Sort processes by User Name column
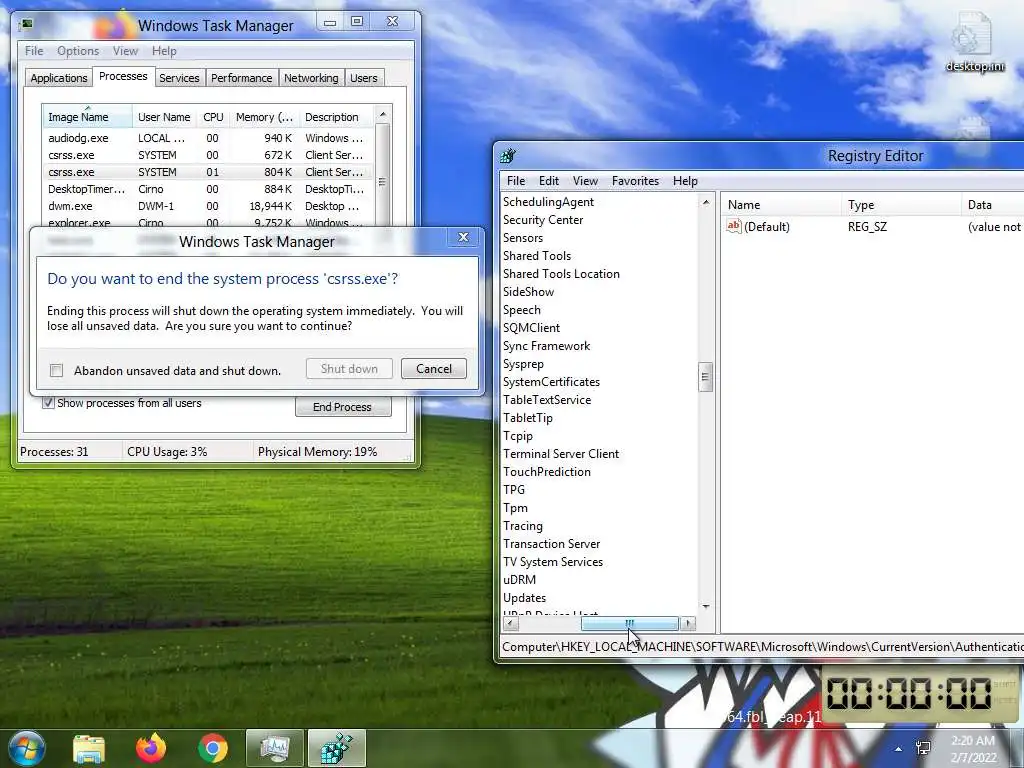The height and width of the screenshot is (768, 1024). pos(164,117)
